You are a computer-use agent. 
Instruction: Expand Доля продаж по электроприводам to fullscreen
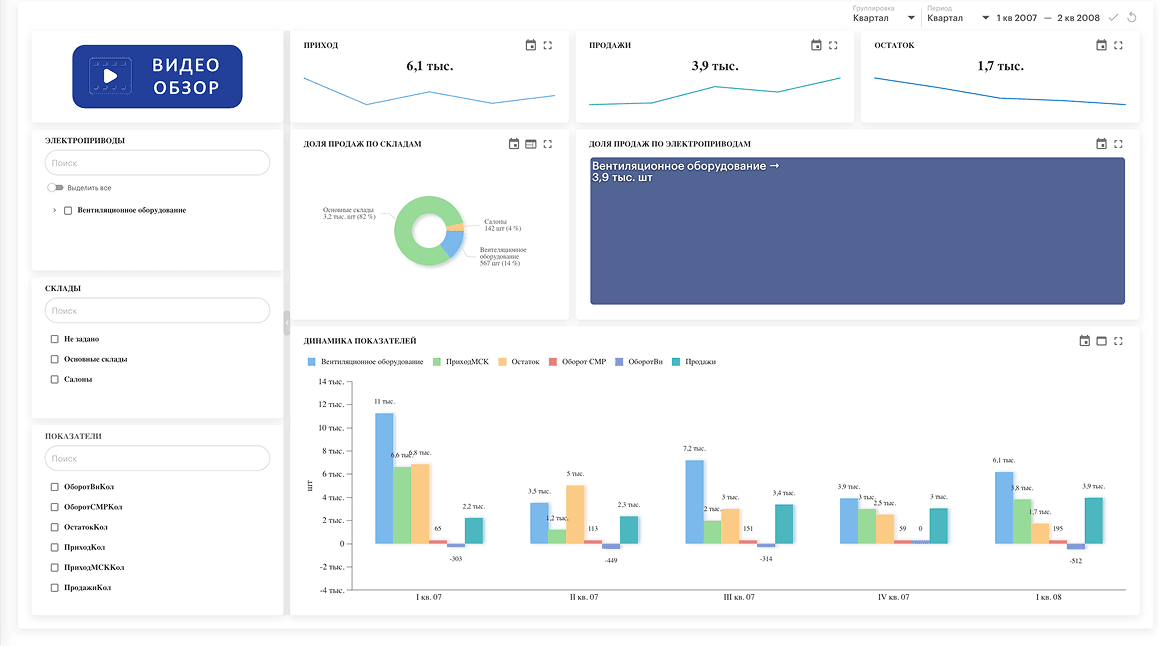(1119, 144)
